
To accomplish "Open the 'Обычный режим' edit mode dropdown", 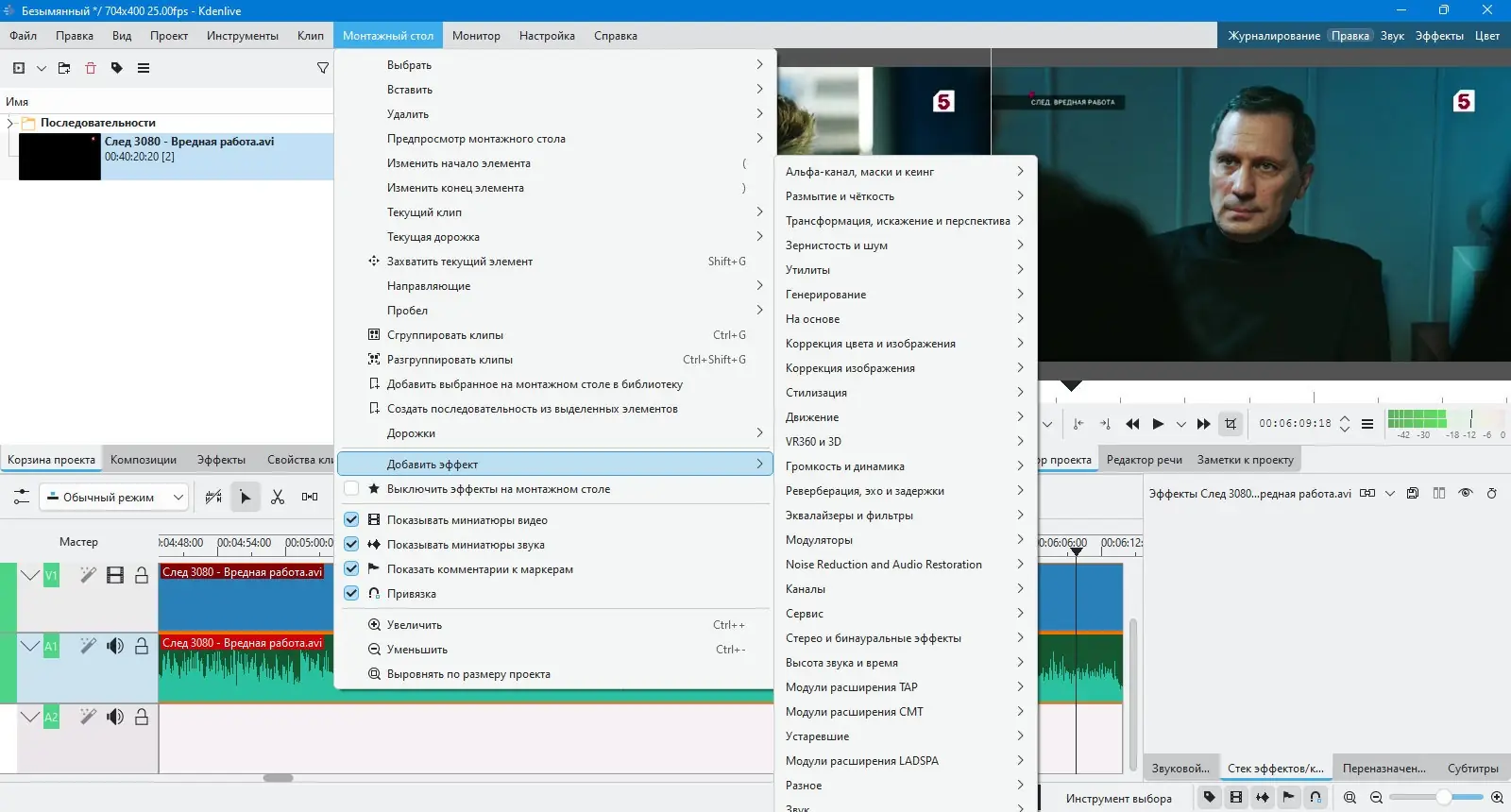I will point(113,497).
